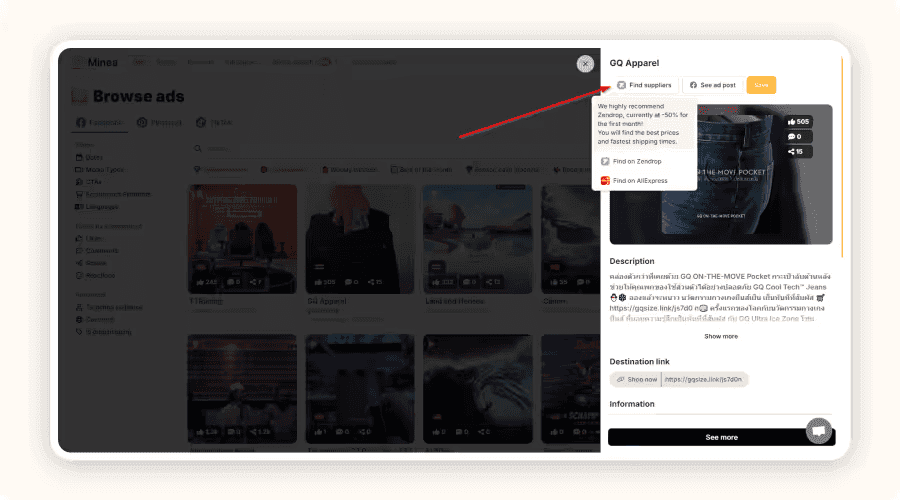Click the black See more button
The width and height of the screenshot is (900, 500).
click(721, 437)
